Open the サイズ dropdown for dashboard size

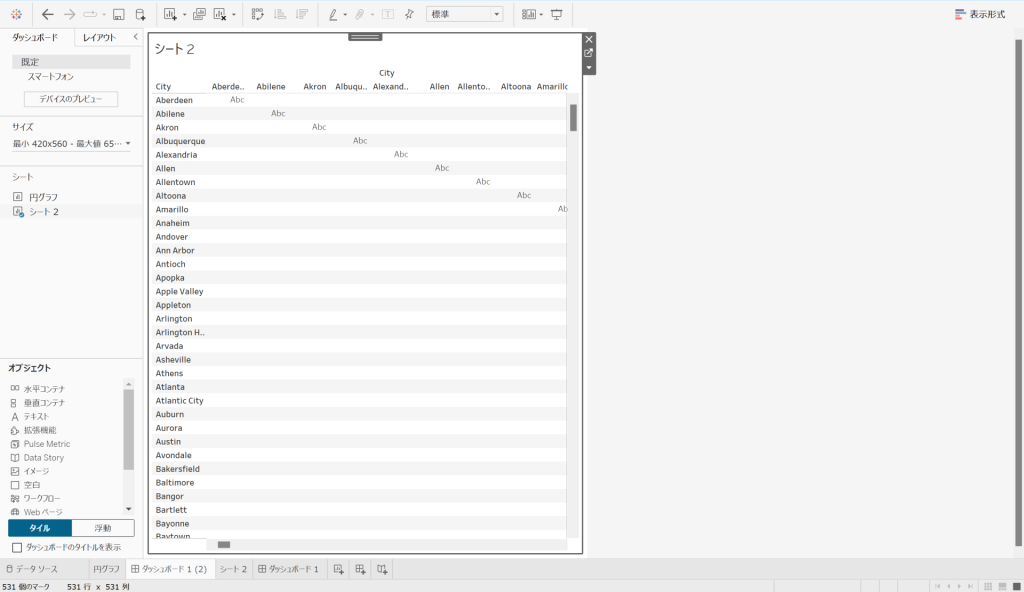[71, 144]
